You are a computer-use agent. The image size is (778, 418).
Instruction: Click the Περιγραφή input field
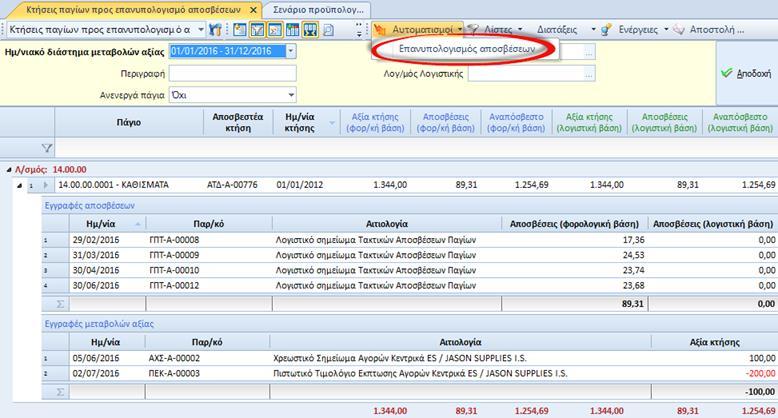[233, 73]
